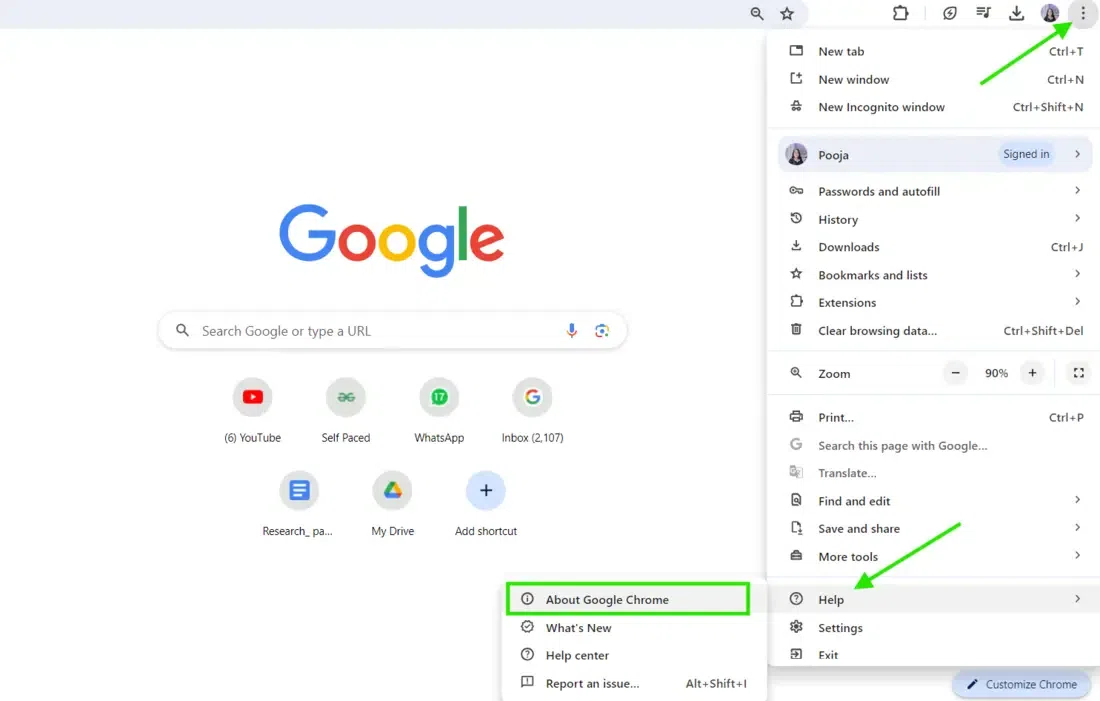Image resolution: width=1100 pixels, height=701 pixels.
Task: Increase zoom with the plus button
Action: click(1032, 373)
